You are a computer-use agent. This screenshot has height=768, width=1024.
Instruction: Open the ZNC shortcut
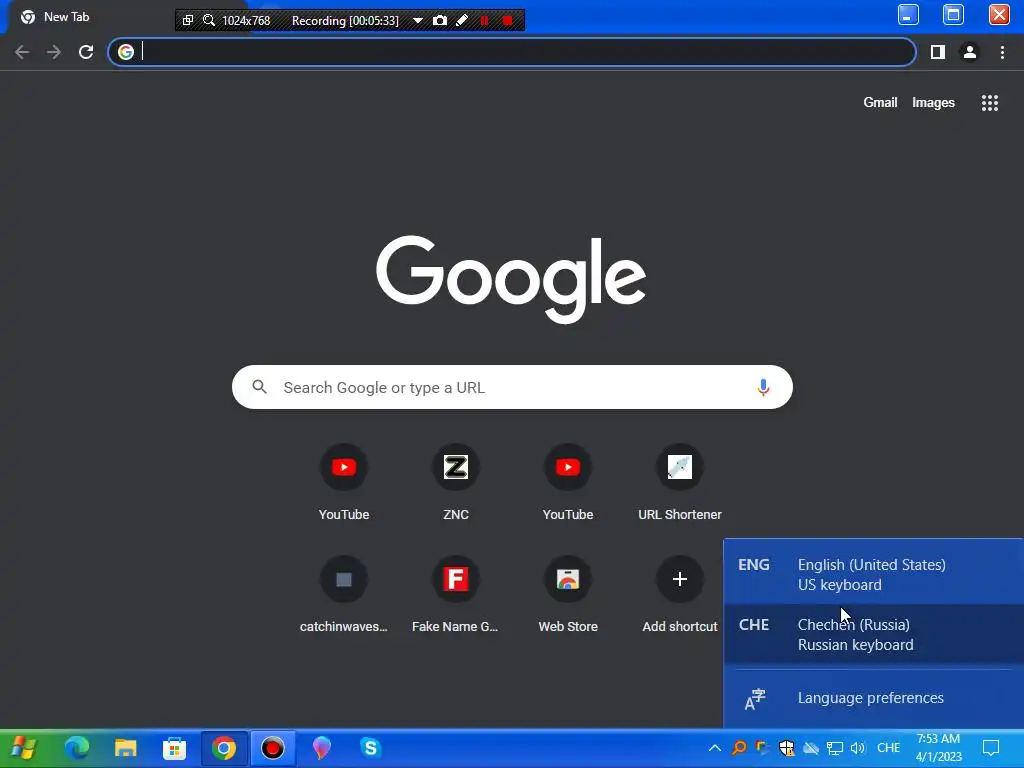[x=455, y=482]
